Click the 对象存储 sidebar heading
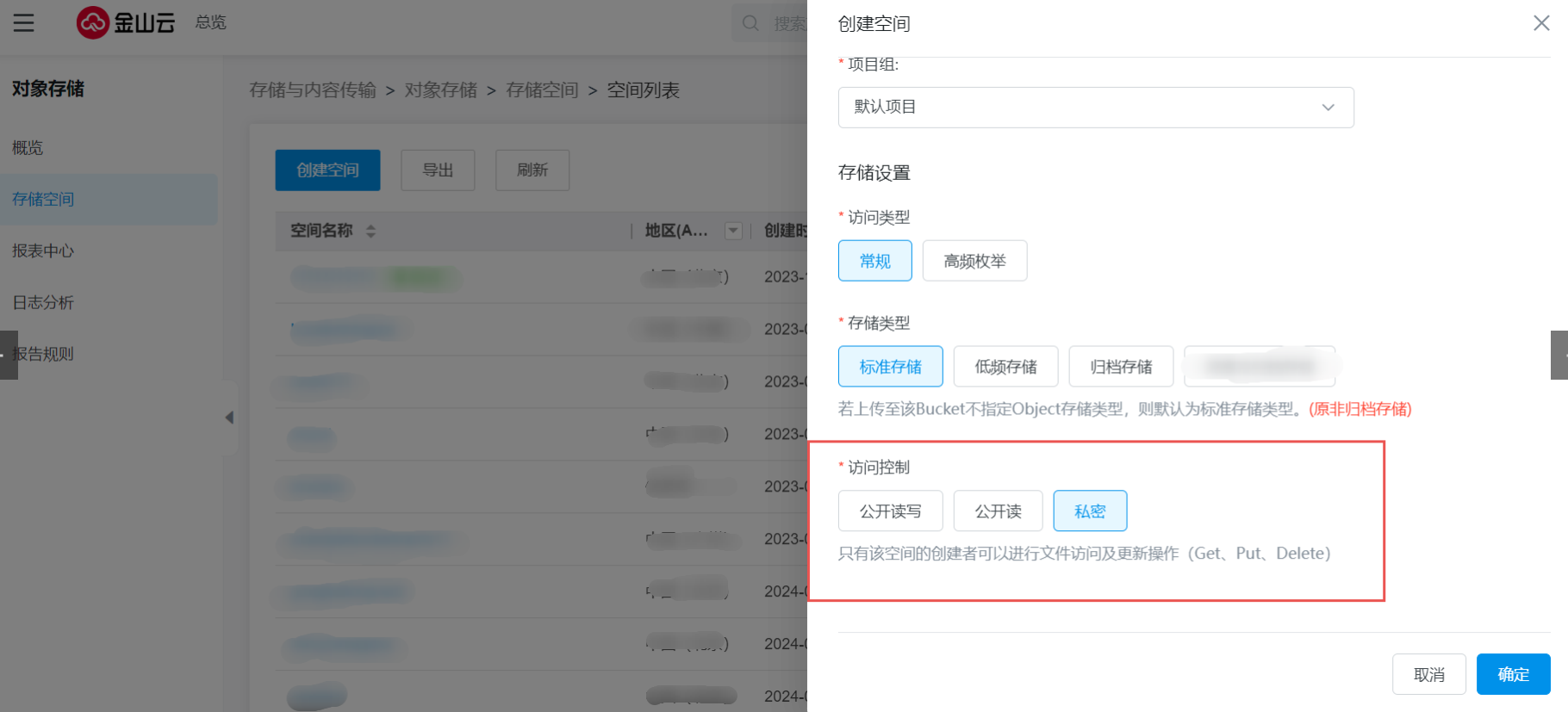Viewport: 1568px width, 712px height. click(48, 89)
